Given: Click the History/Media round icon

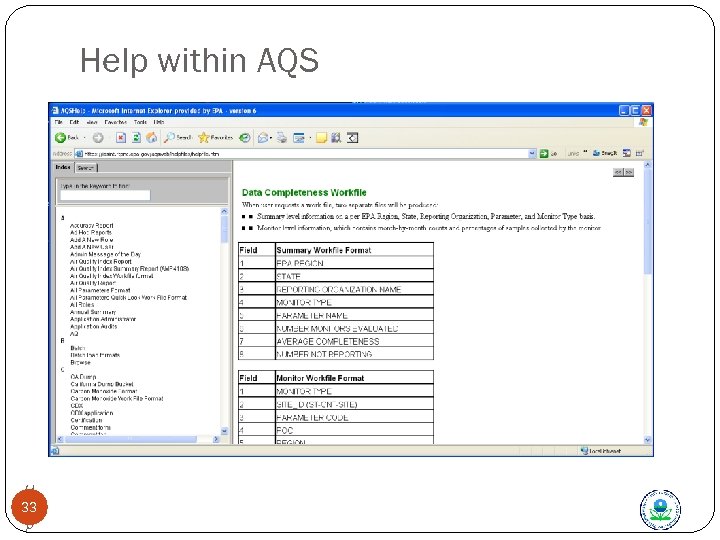Looking at the screenshot, I should tap(245, 137).
